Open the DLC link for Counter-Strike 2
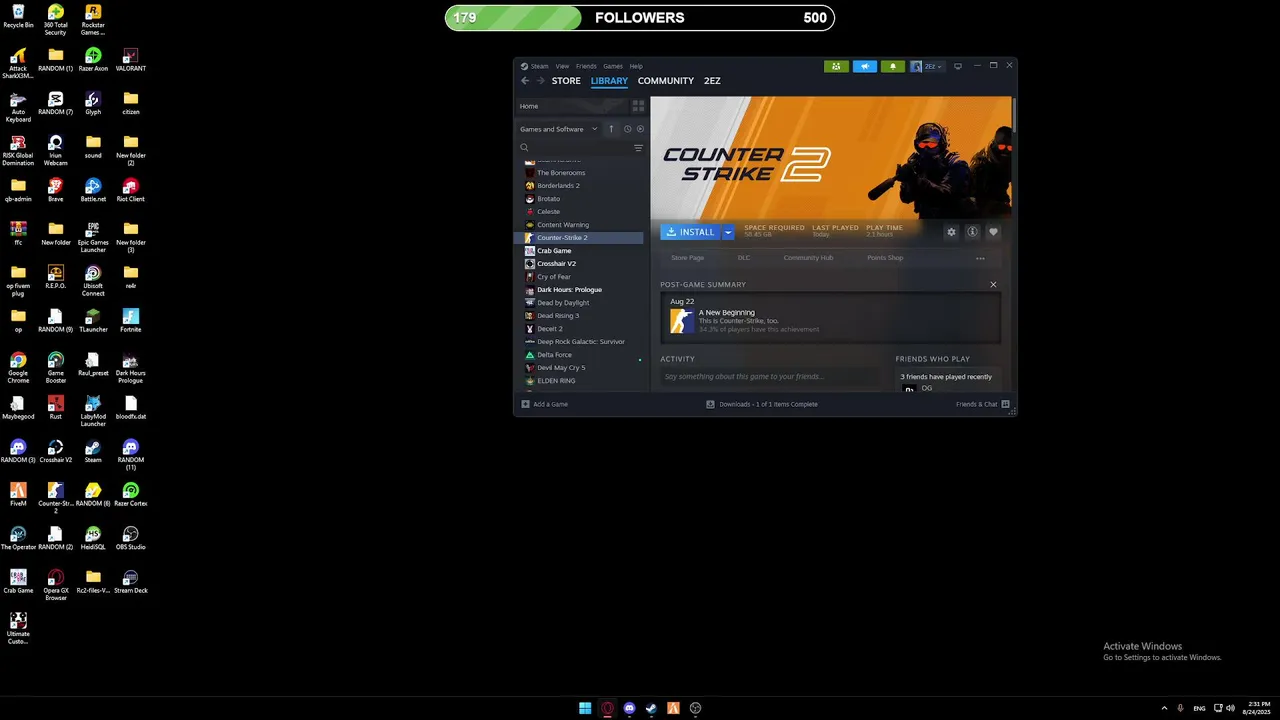The height and width of the screenshot is (720, 1280). [x=744, y=258]
